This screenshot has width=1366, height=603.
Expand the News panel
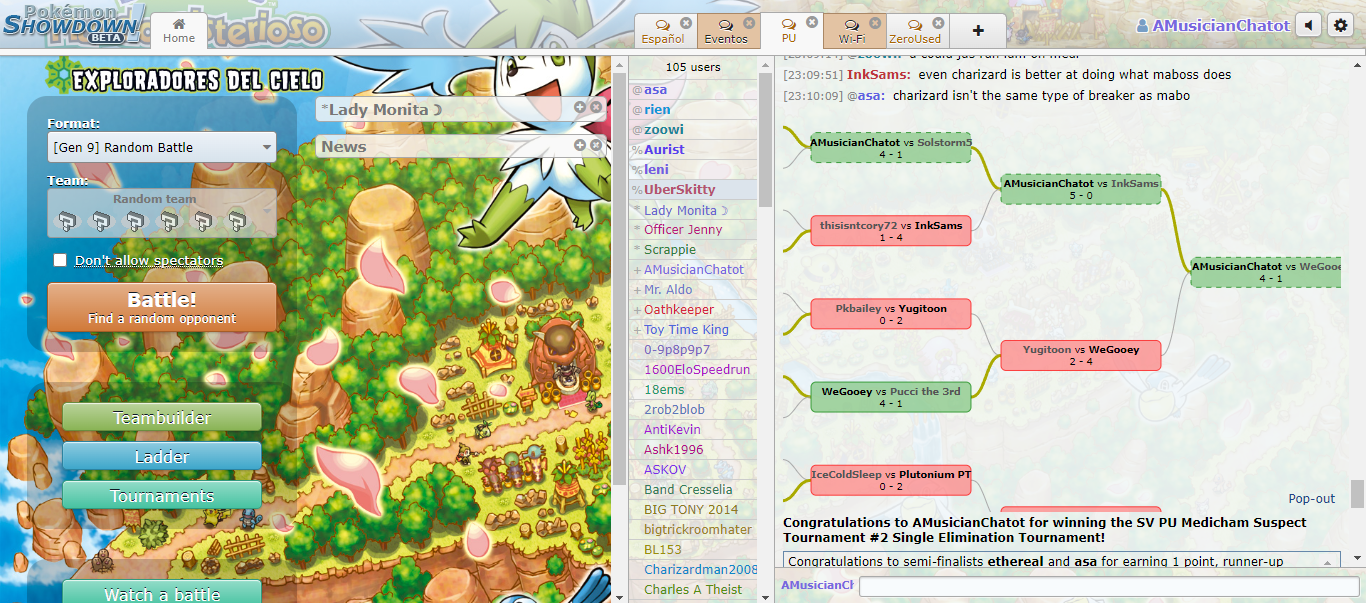580,145
